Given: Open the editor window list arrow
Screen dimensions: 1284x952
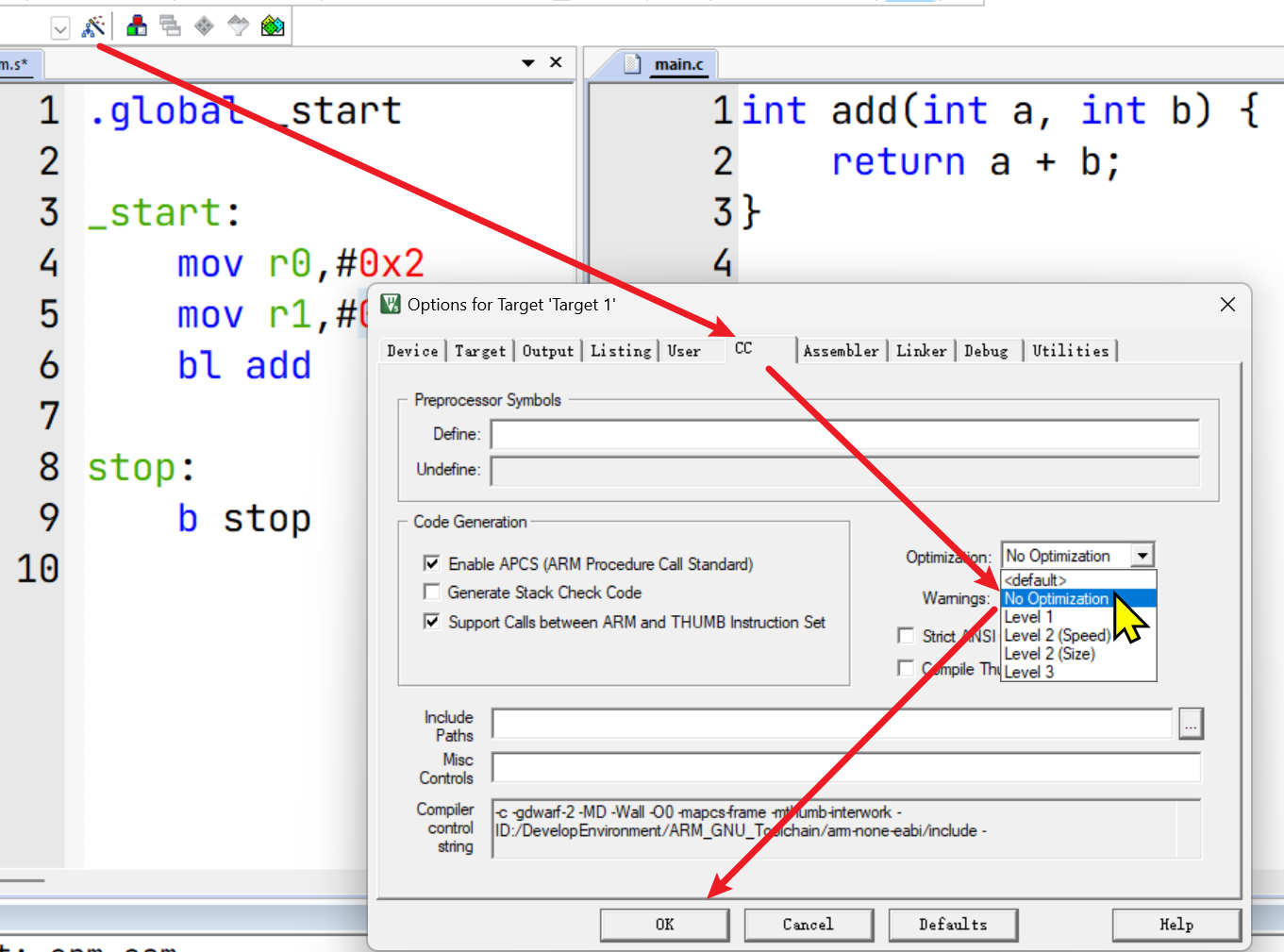Looking at the screenshot, I should coord(528,63).
